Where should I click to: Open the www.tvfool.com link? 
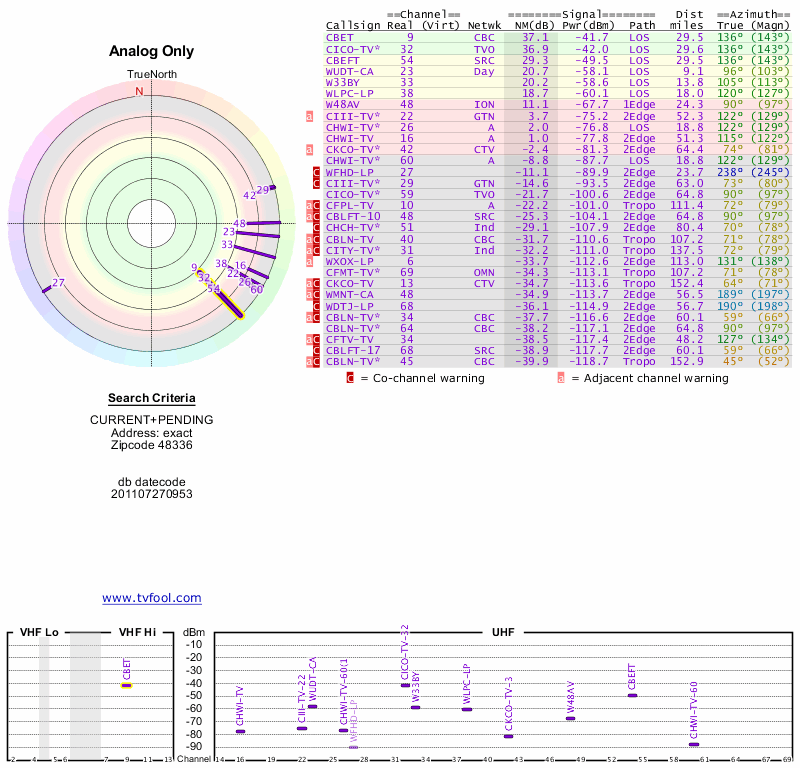pyautogui.click(x=152, y=598)
